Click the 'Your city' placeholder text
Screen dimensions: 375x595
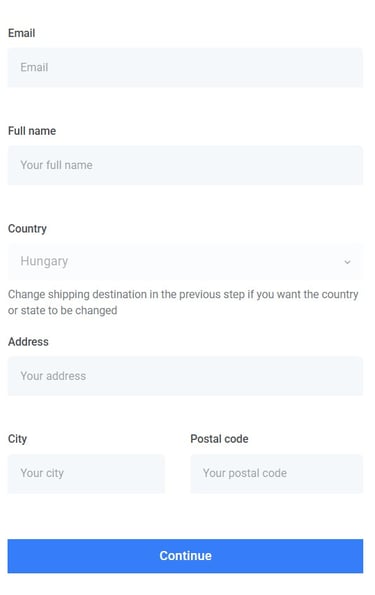click(x=42, y=473)
